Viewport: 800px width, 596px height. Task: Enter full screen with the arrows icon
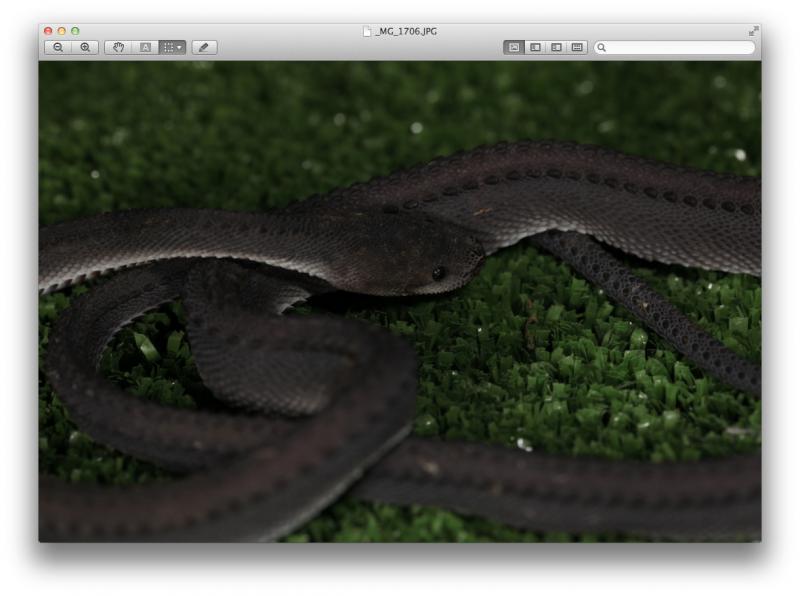[753, 31]
